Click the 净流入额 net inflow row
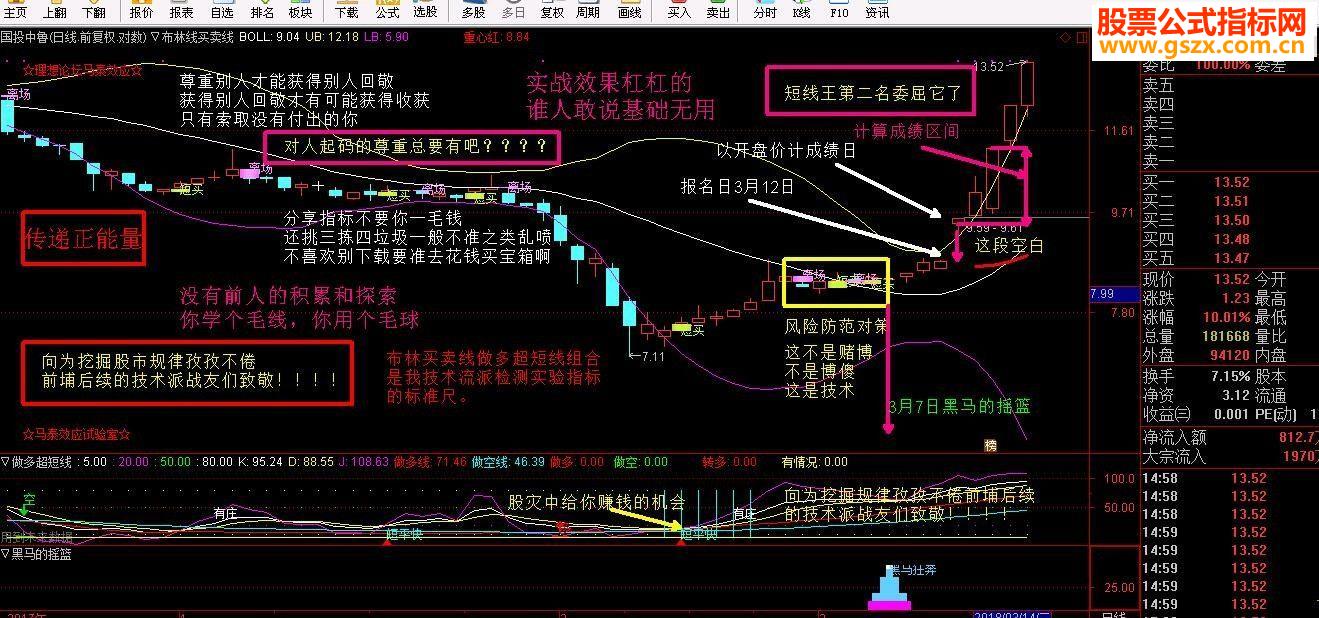Screen dimensions: 1319x618 [x=1230, y=437]
